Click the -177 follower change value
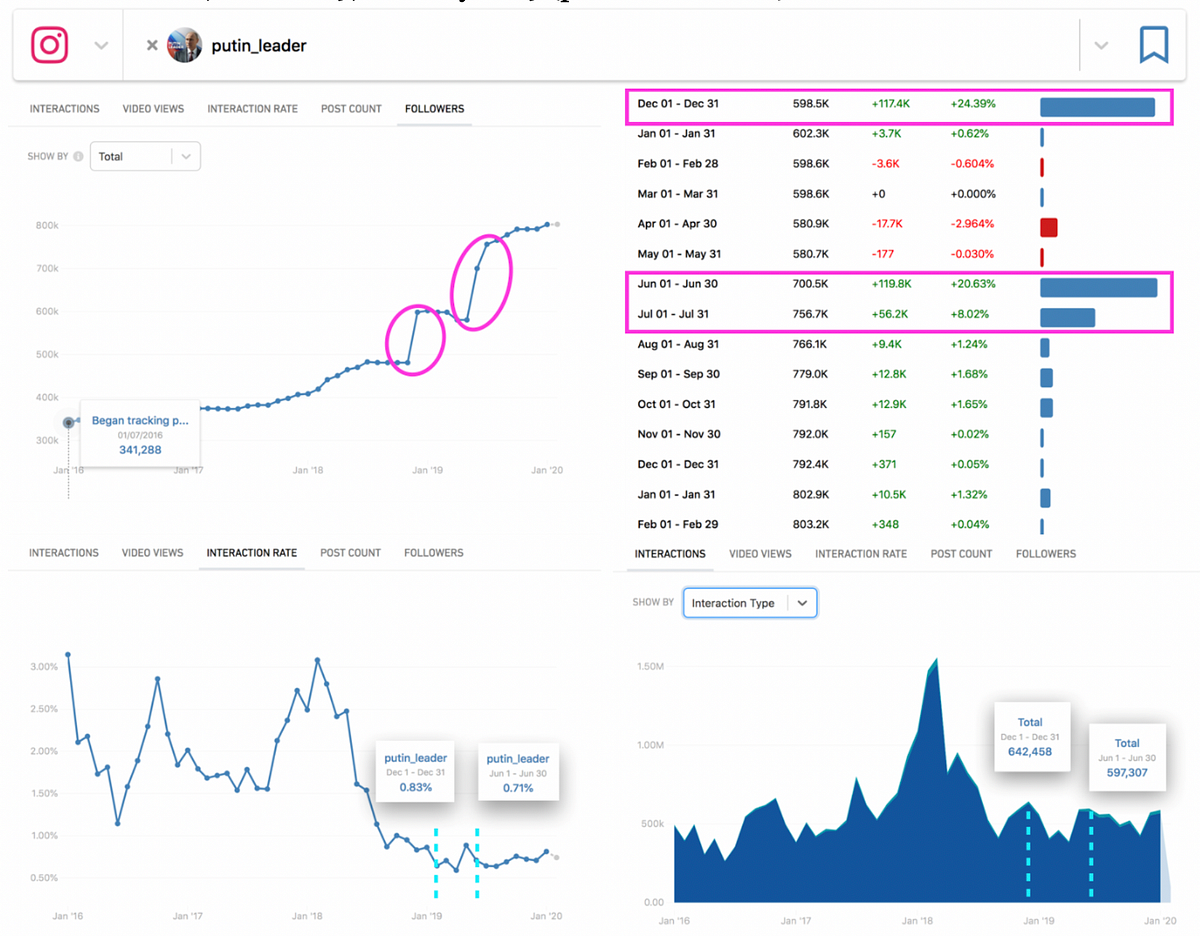Viewport: 1200px width, 936px height. click(882, 254)
